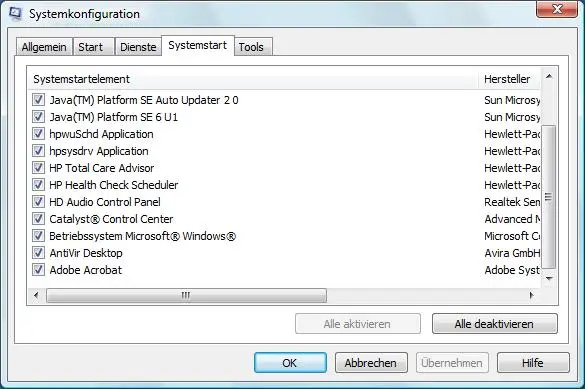
Task: Uncheck Java(TM) Platform SE Auto Updater checkbox
Action: (38, 100)
